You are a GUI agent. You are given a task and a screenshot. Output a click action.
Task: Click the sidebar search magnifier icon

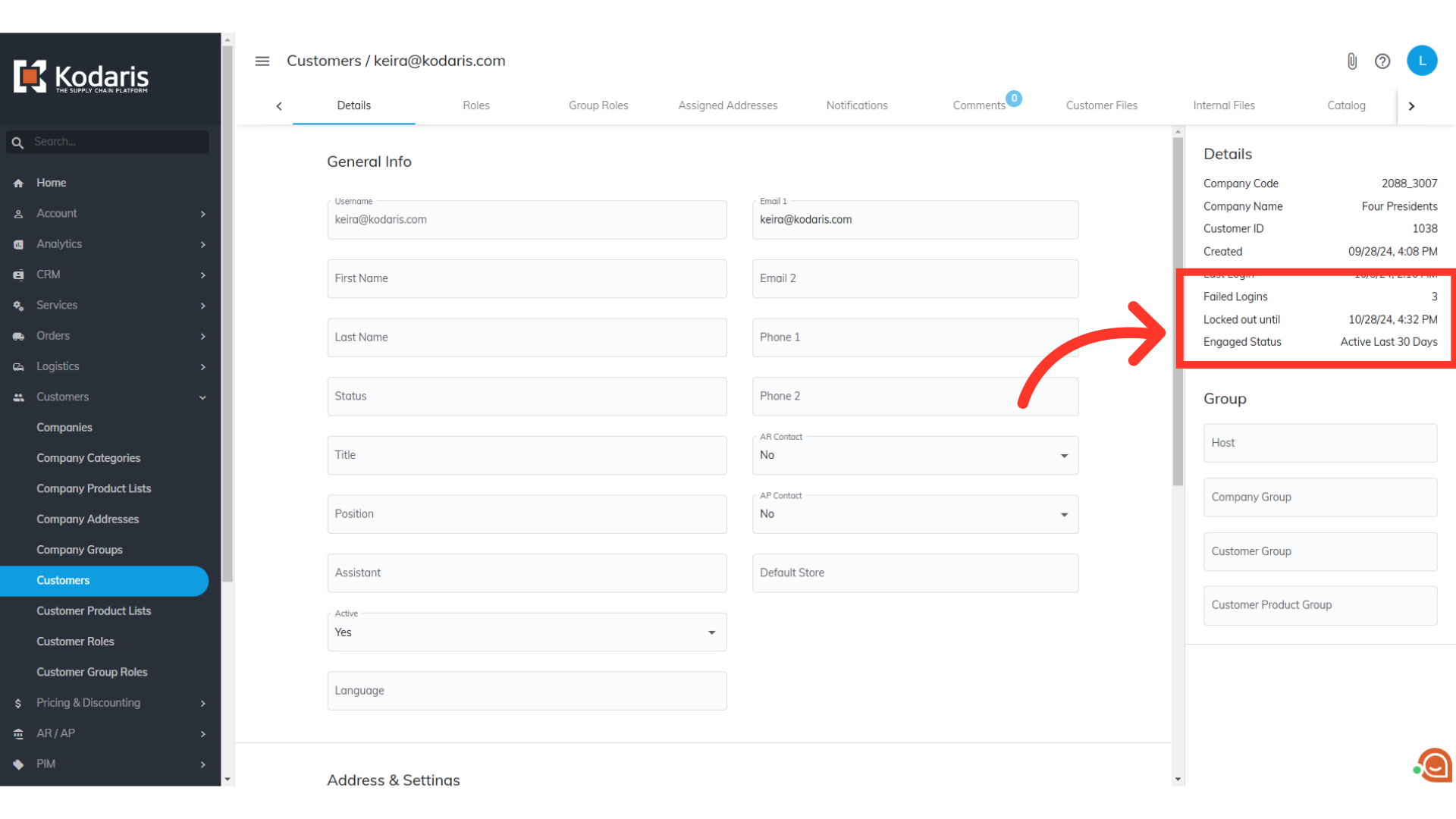point(17,143)
